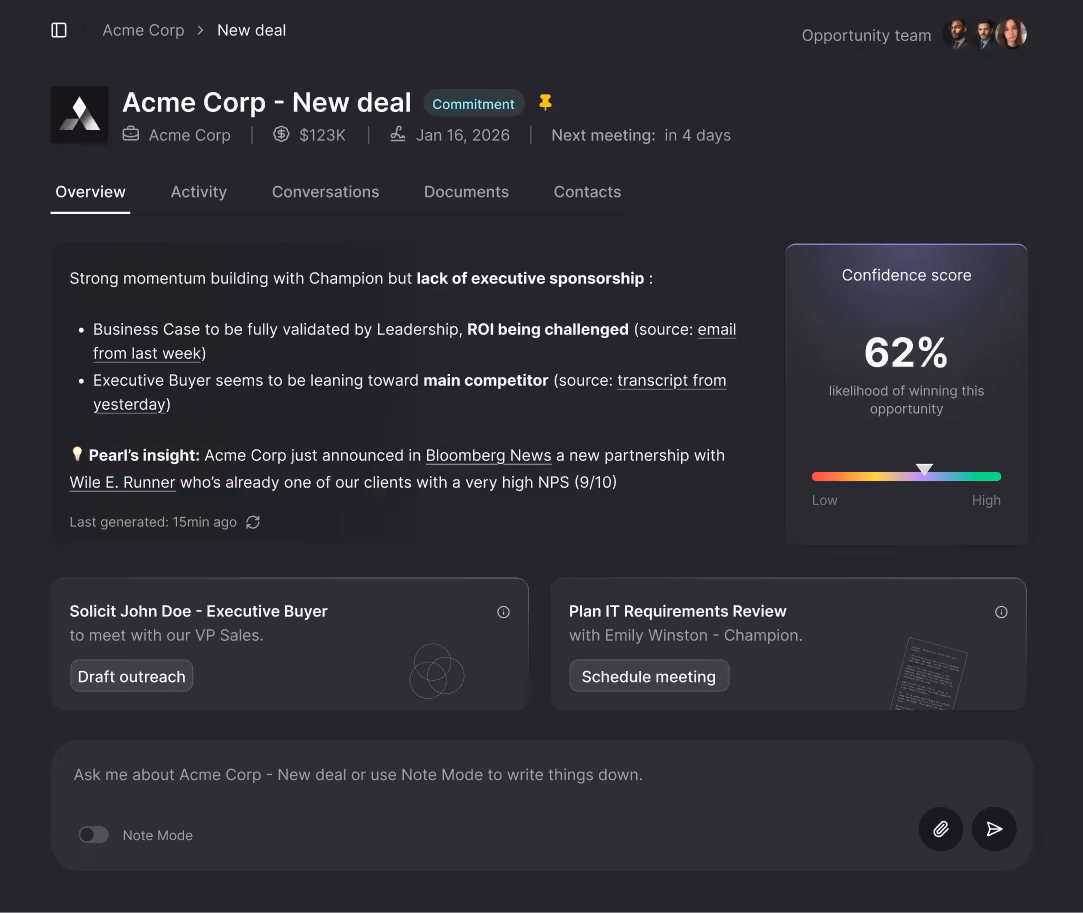1083x913 pixels.
Task: Attach a file with the paperclip icon
Action: 941,829
